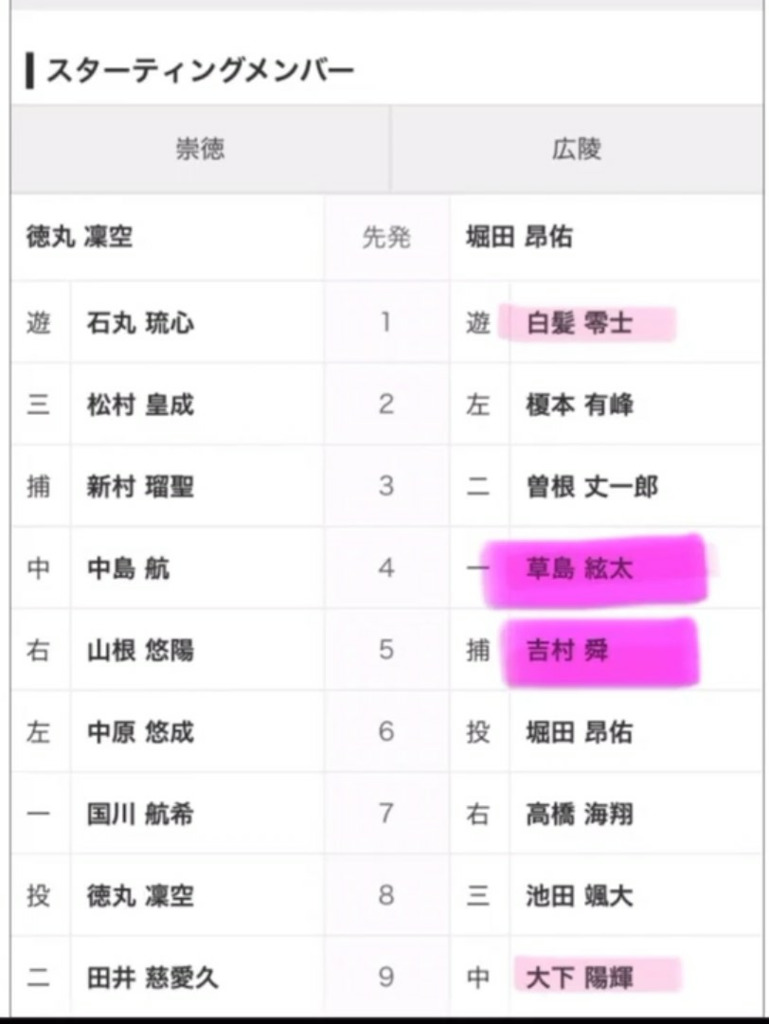Image resolution: width=769 pixels, height=1024 pixels.
Task: Open player 新村 瑠聖
Action: pos(140,487)
